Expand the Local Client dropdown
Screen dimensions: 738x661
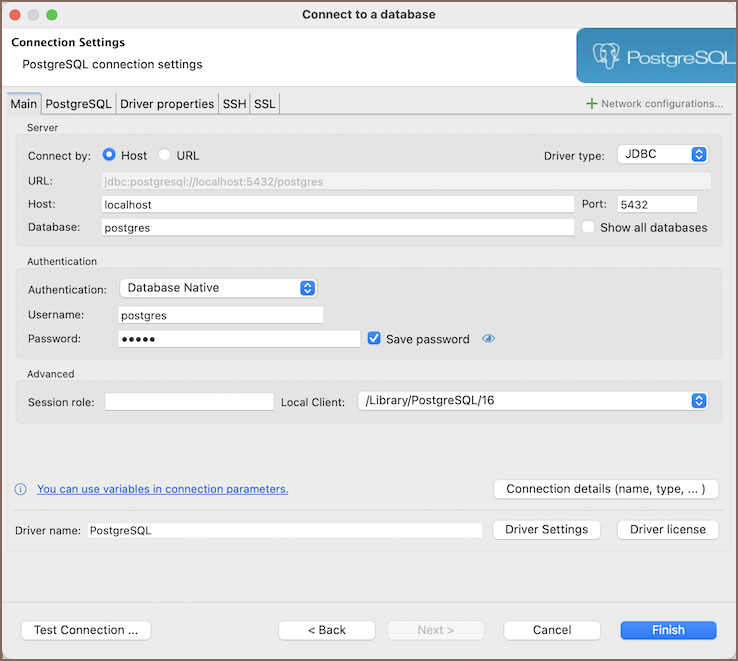pos(533,401)
